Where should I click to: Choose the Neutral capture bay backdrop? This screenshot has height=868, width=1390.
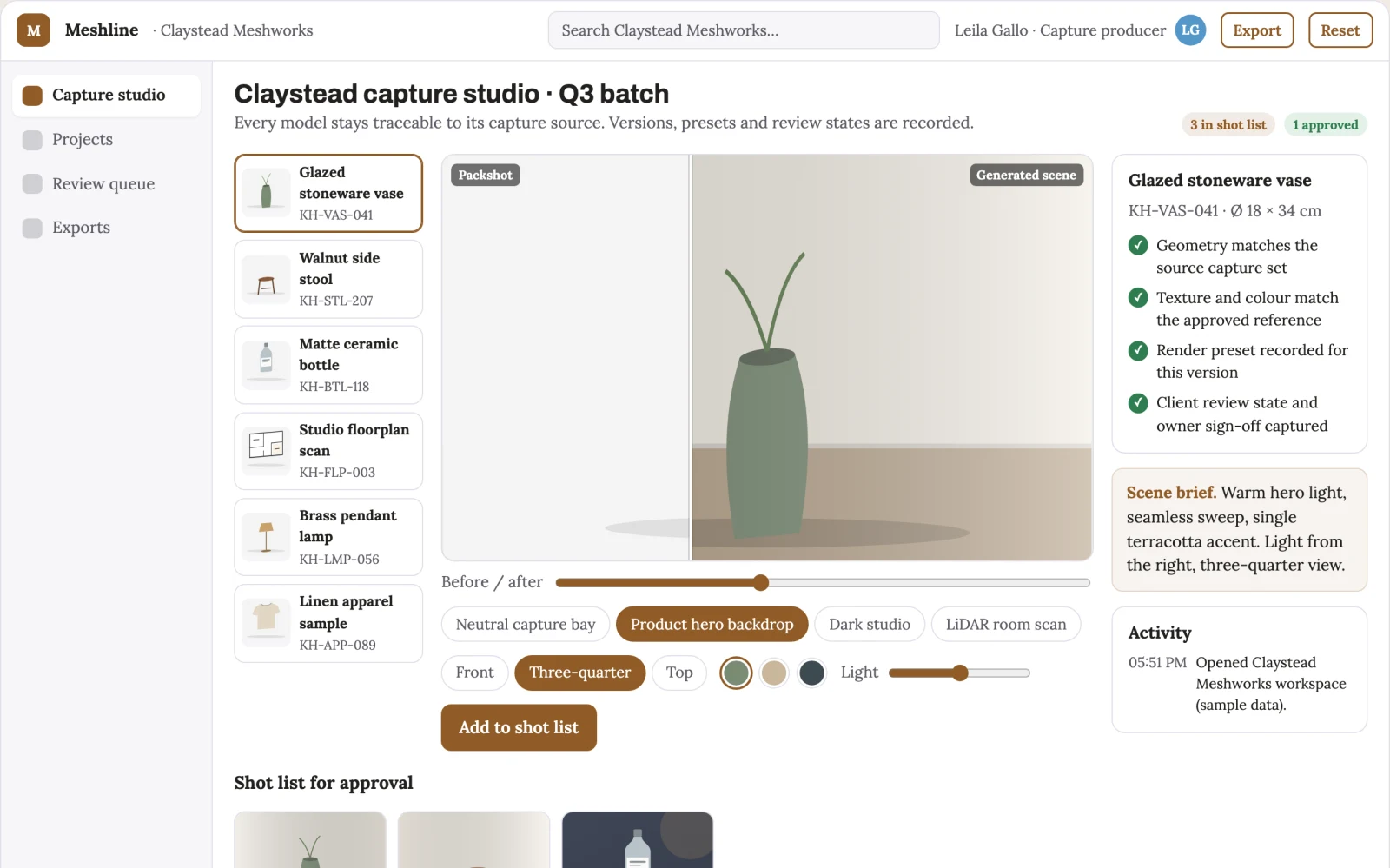coord(526,625)
